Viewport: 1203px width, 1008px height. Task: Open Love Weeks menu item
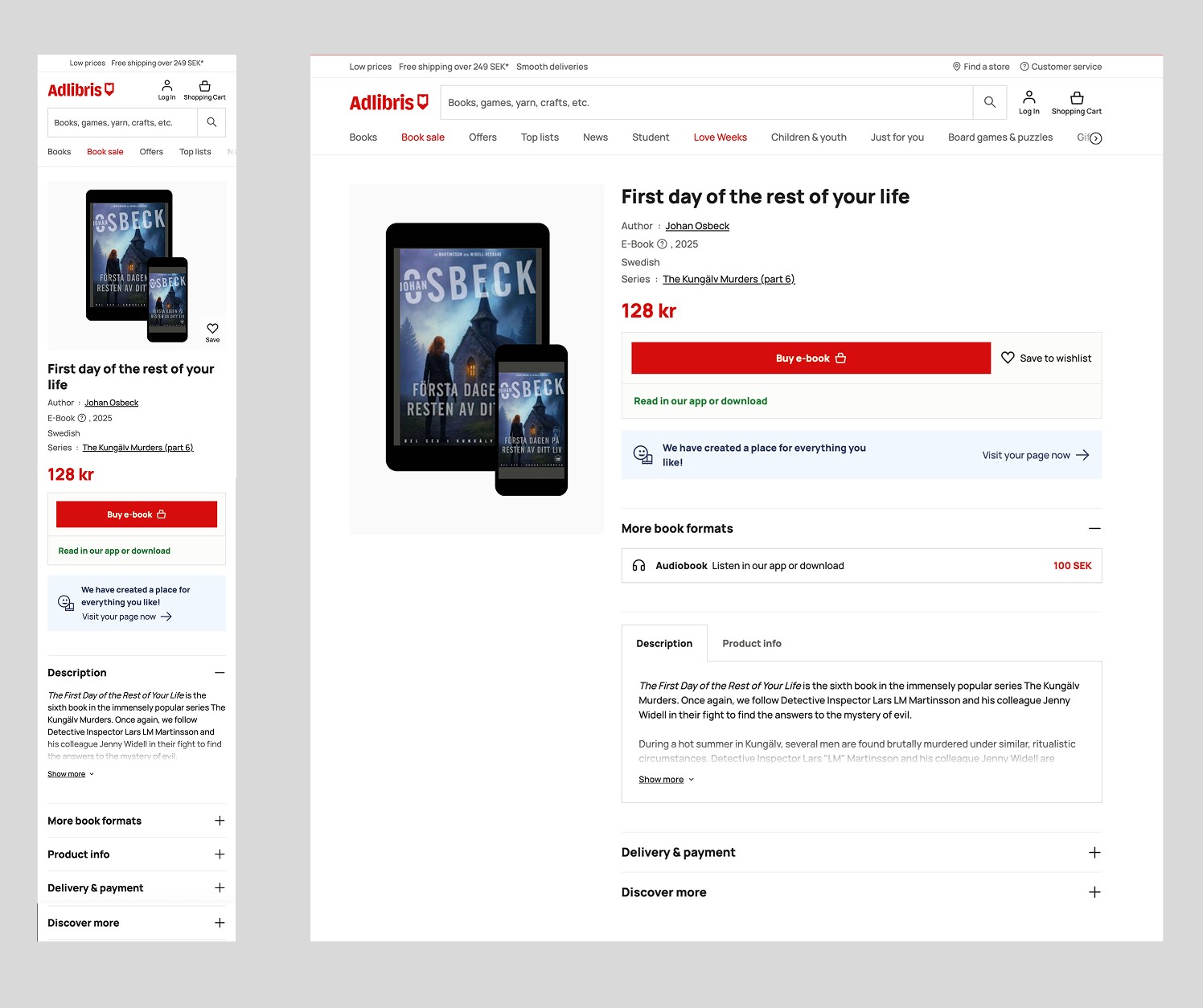[x=720, y=137]
